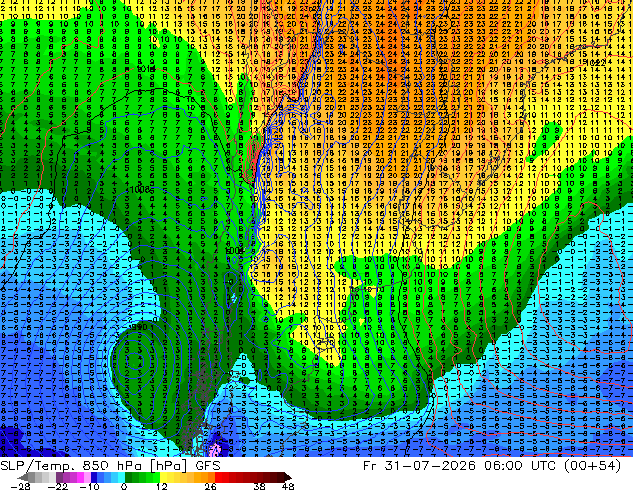This screenshot has width=634, height=490.
Task: Click the legend's darkest maroon right arrow end
Action: point(288,477)
